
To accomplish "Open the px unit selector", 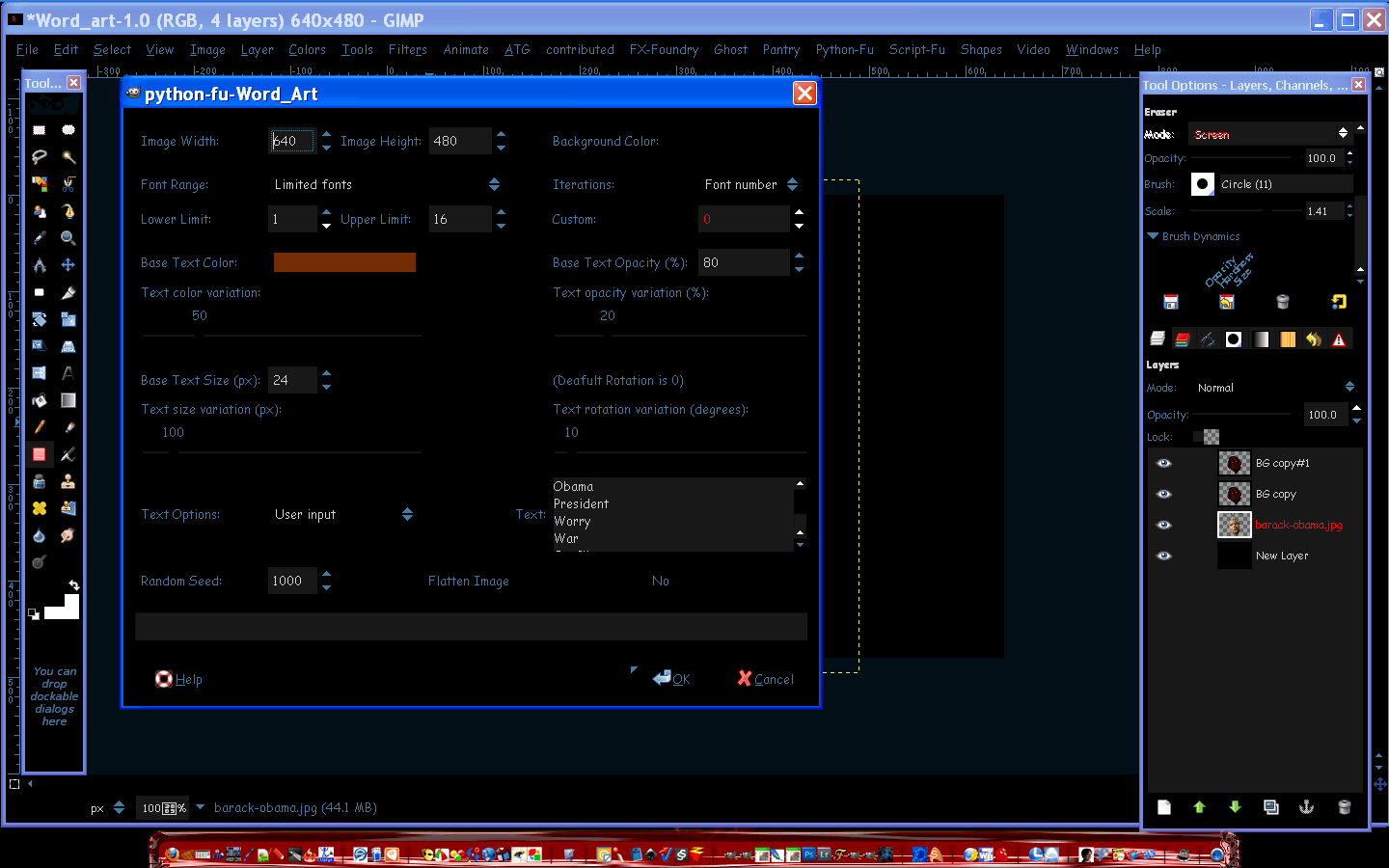I will click(108, 808).
